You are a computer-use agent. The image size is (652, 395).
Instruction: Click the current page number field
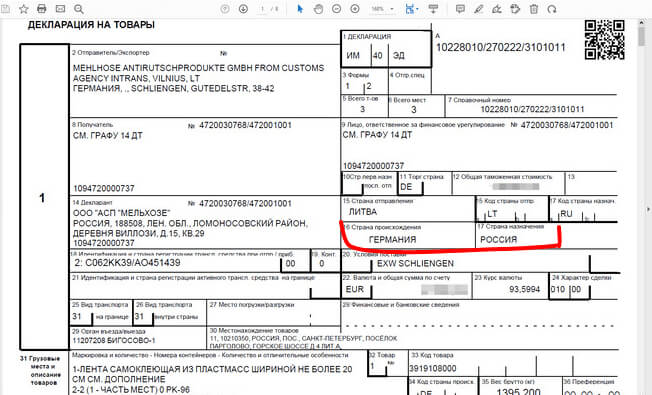[263, 9]
